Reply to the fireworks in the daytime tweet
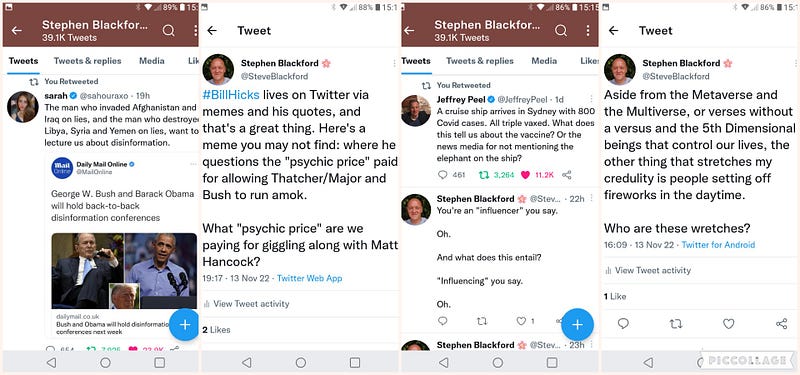Image resolution: width=800 pixels, height=375 pixels. coord(623,323)
